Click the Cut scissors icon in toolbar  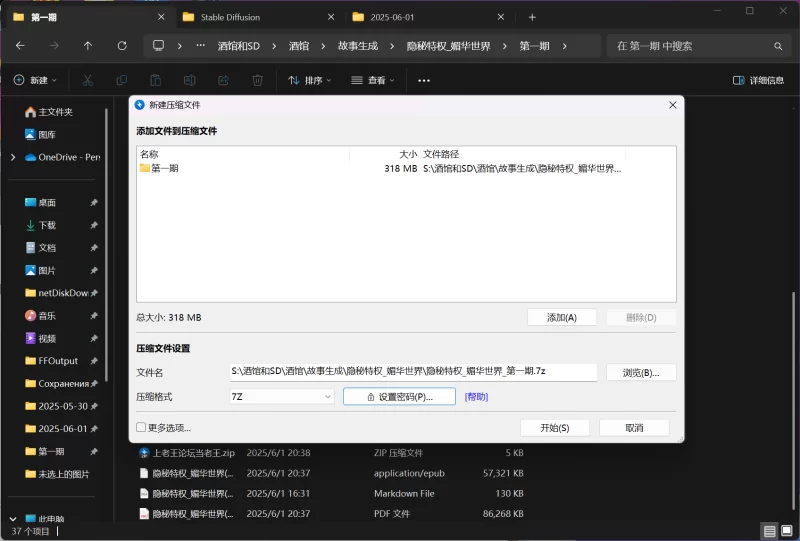pyautogui.click(x=88, y=80)
